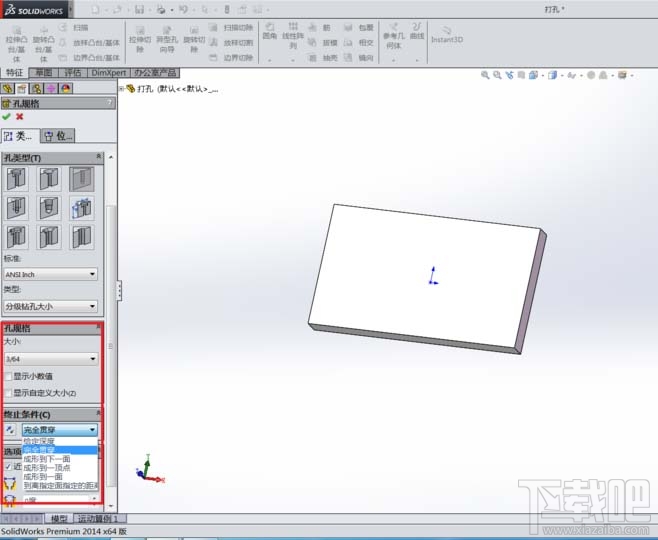
Task: Select the countersink slot type icon
Action: [49, 237]
